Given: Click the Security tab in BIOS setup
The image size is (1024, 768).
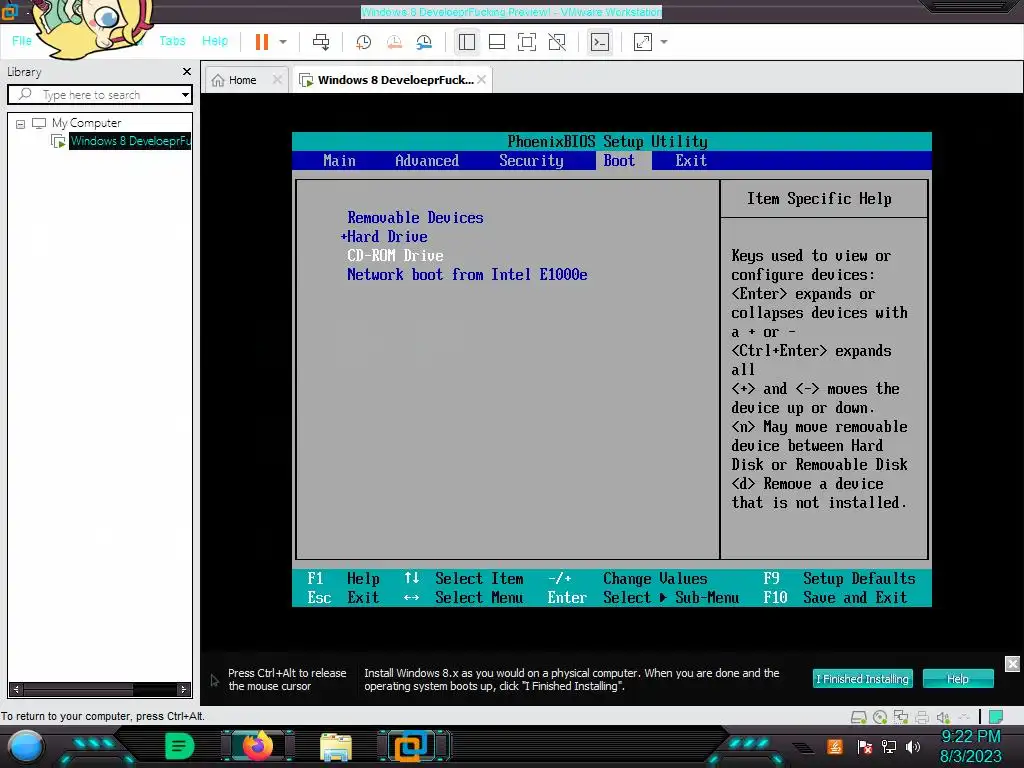Looking at the screenshot, I should click(531, 161).
